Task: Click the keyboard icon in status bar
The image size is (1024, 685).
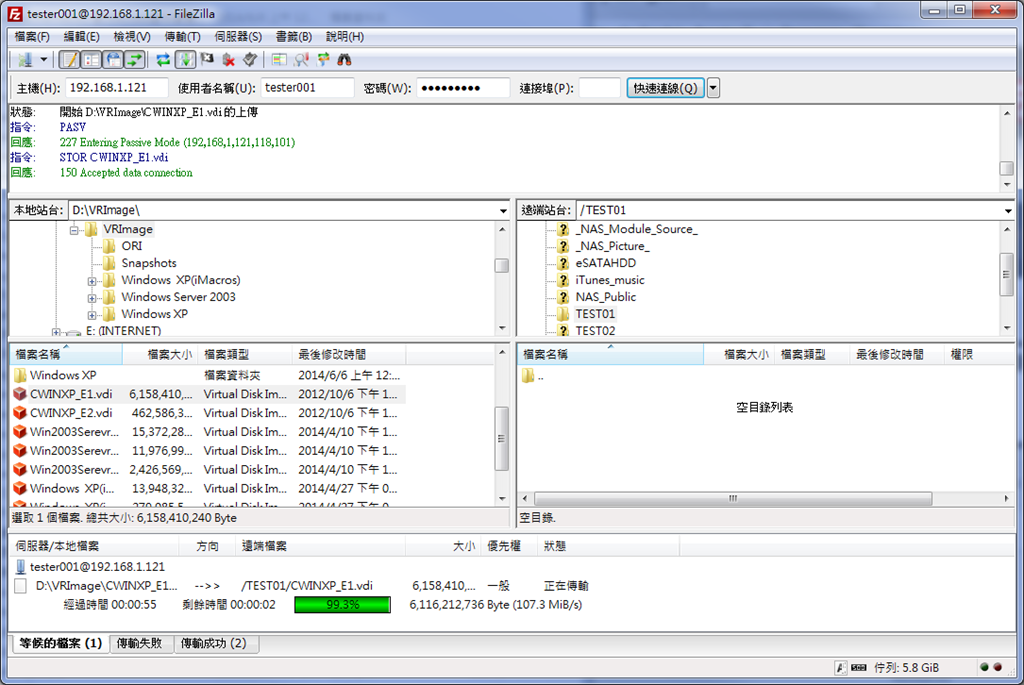Action: click(859, 667)
